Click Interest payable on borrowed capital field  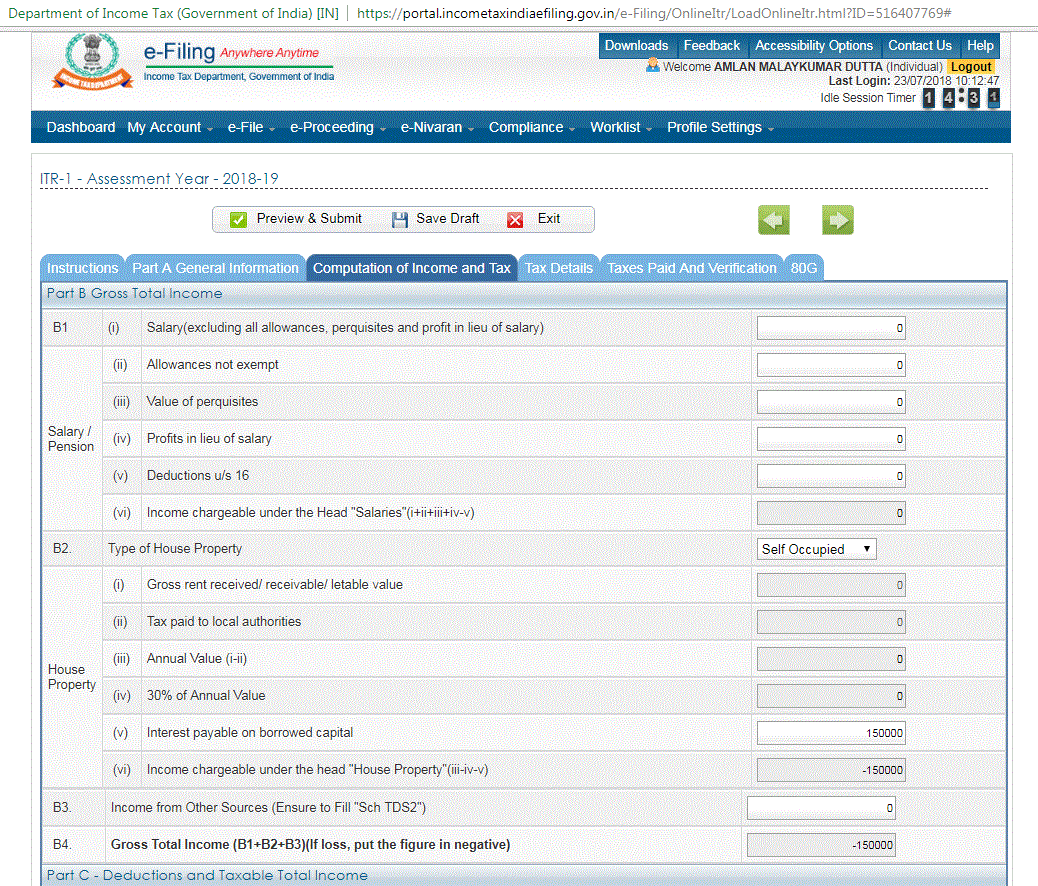831,733
